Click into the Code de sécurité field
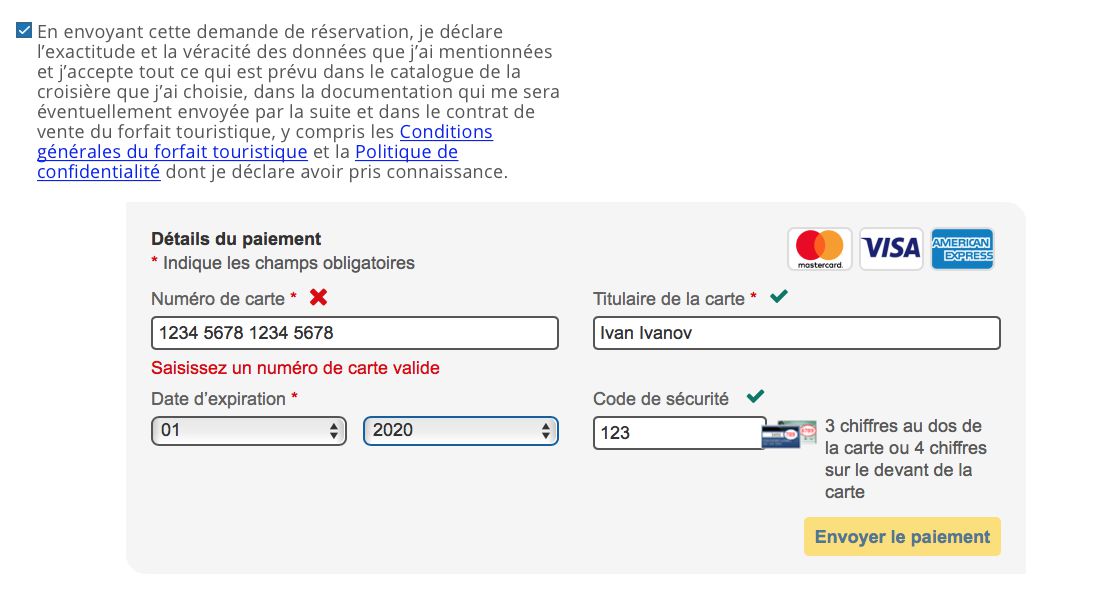The width and height of the screenshot is (1102, 590). [678, 433]
